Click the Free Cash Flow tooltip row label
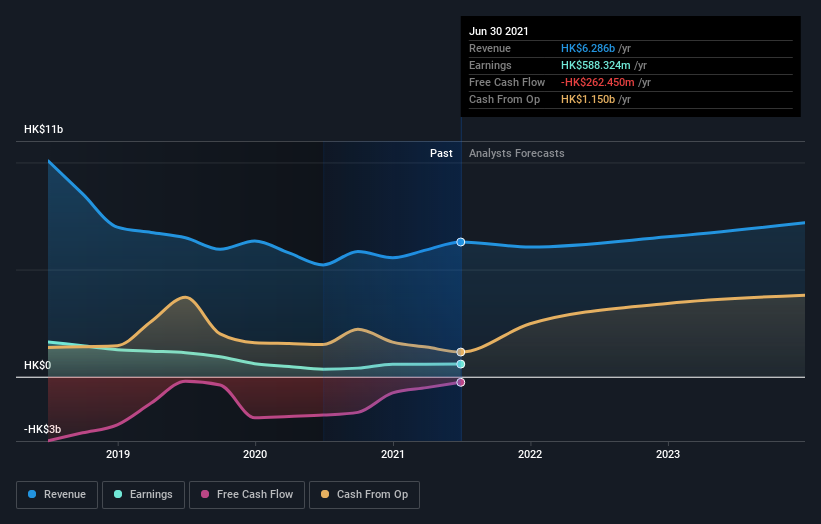 (507, 82)
